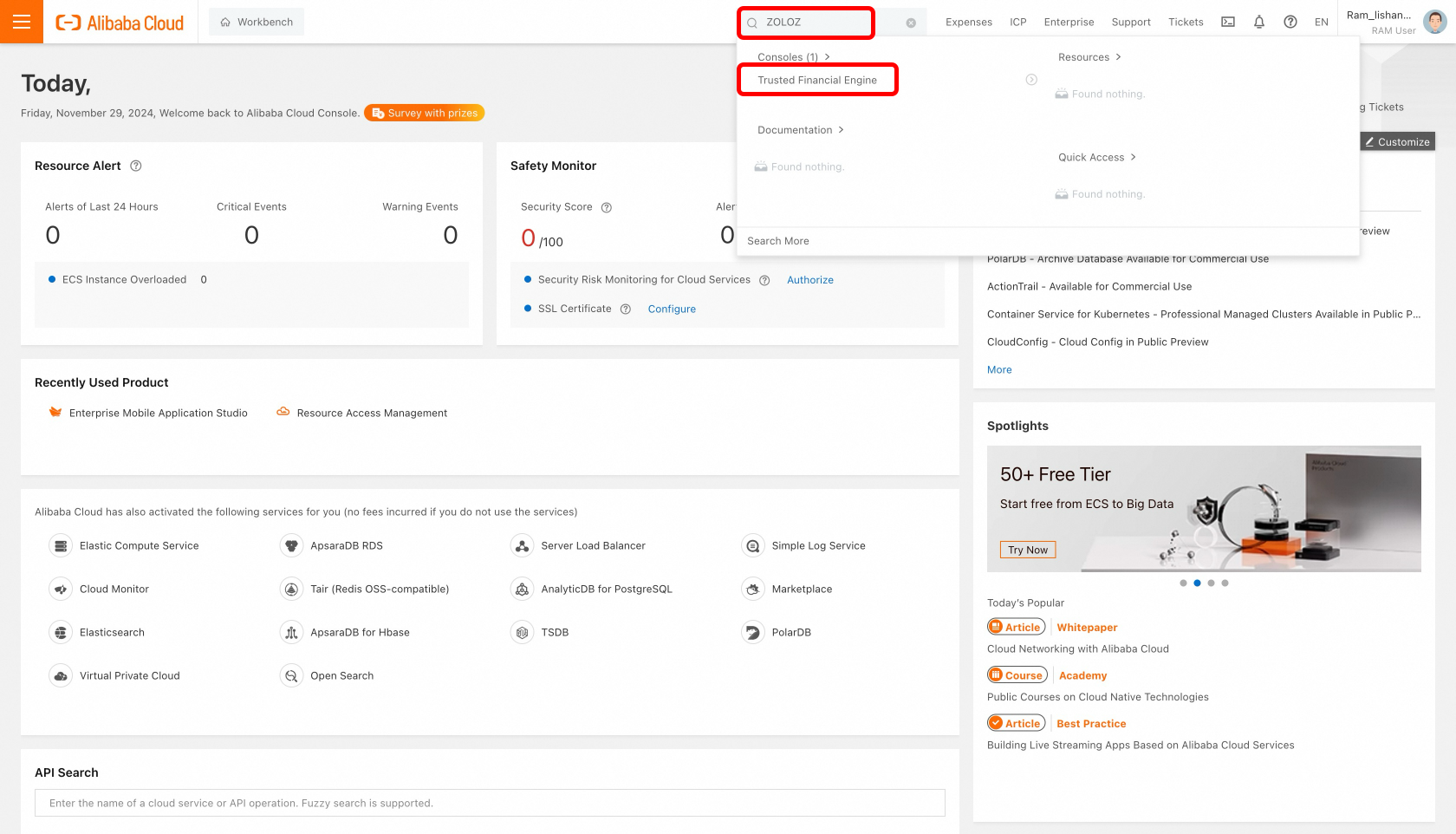1456x834 pixels.
Task: Open Cloud Networking with Alibaba Cloud article
Action: [x=1078, y=649]
